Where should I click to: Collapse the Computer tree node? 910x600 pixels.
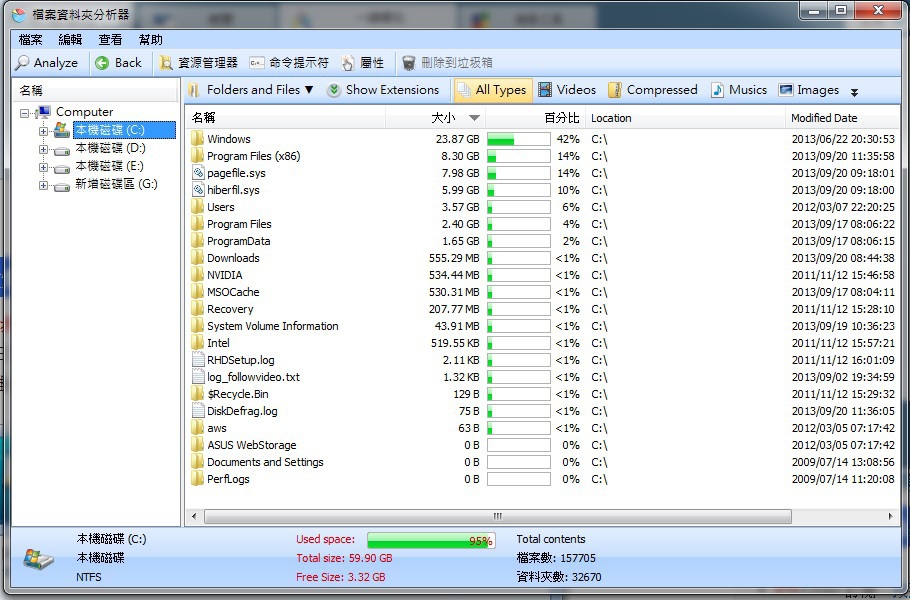click(24, 113)
